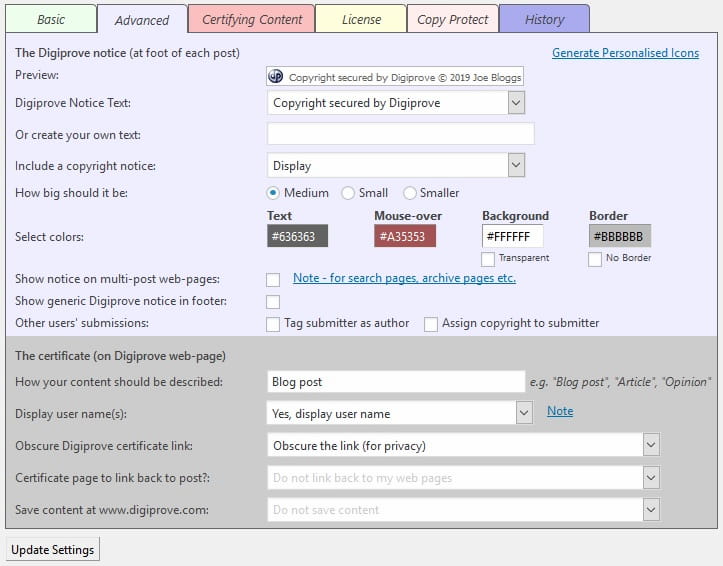Expand the Display user name(s) dropdown
This screenshot has height=566, width=723.
point(399,413)
